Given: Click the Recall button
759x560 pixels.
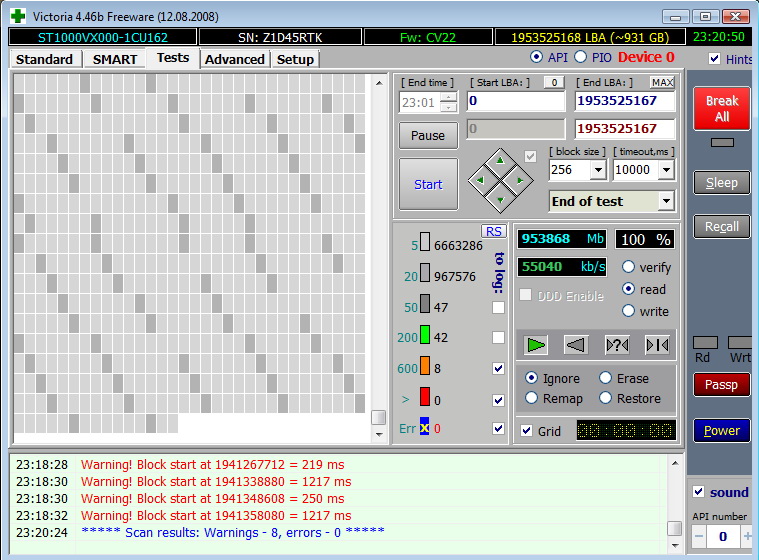Looking at the screenshot, I should (x=722, y=227).
